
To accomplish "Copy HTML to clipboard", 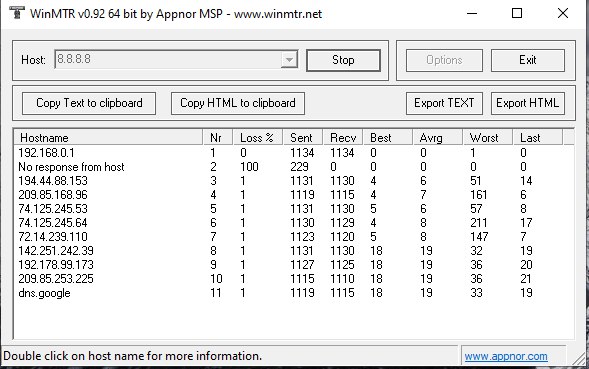I will (238, 103).
